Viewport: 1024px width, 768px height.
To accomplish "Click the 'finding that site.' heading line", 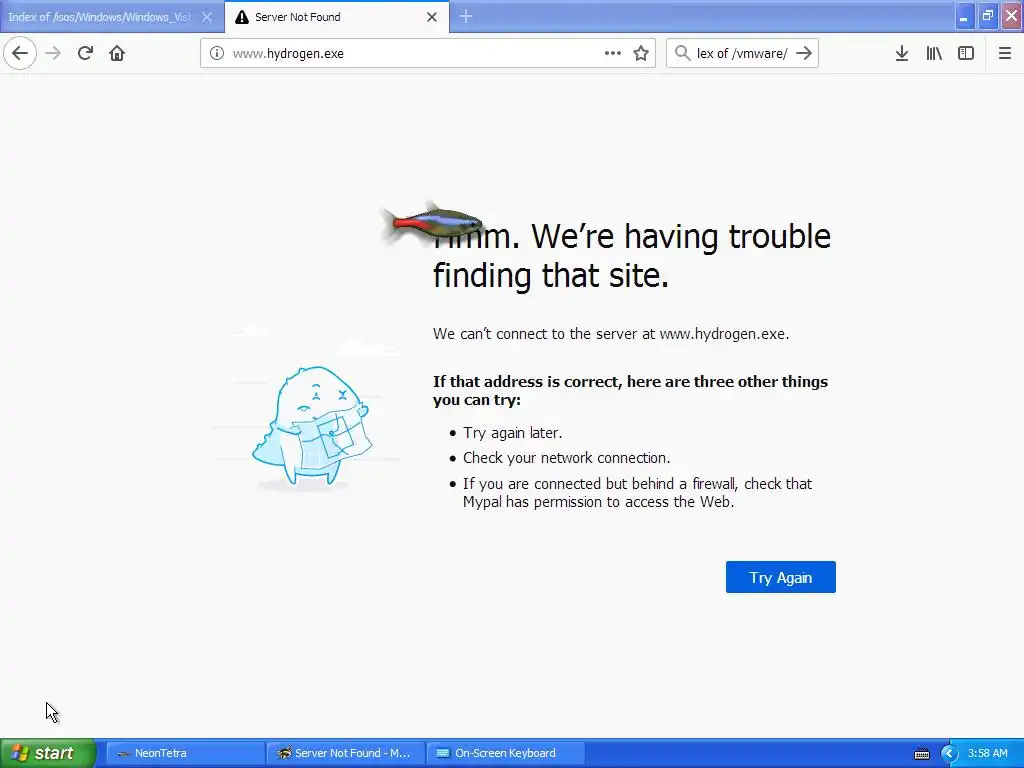I will (551, 275).
